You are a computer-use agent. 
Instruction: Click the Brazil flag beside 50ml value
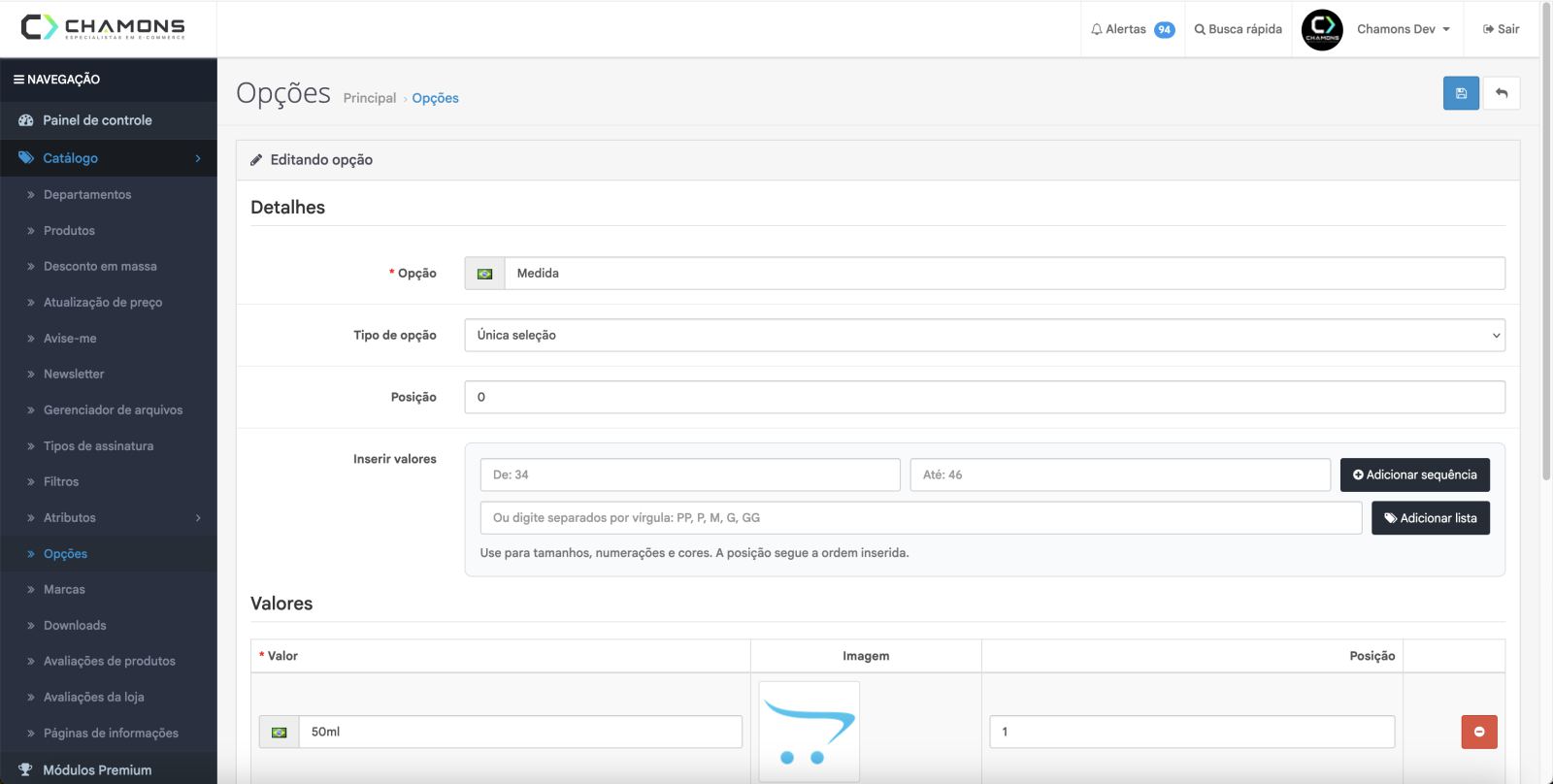click(x=280, y=732)
